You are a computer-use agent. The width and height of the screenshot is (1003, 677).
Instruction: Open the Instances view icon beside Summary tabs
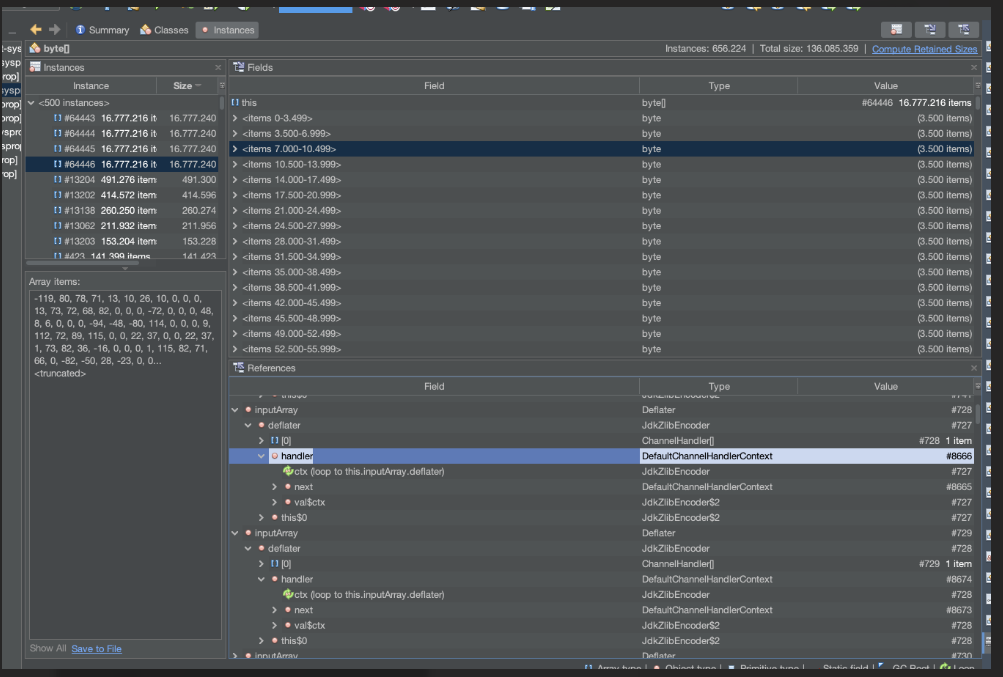point(203,30)
